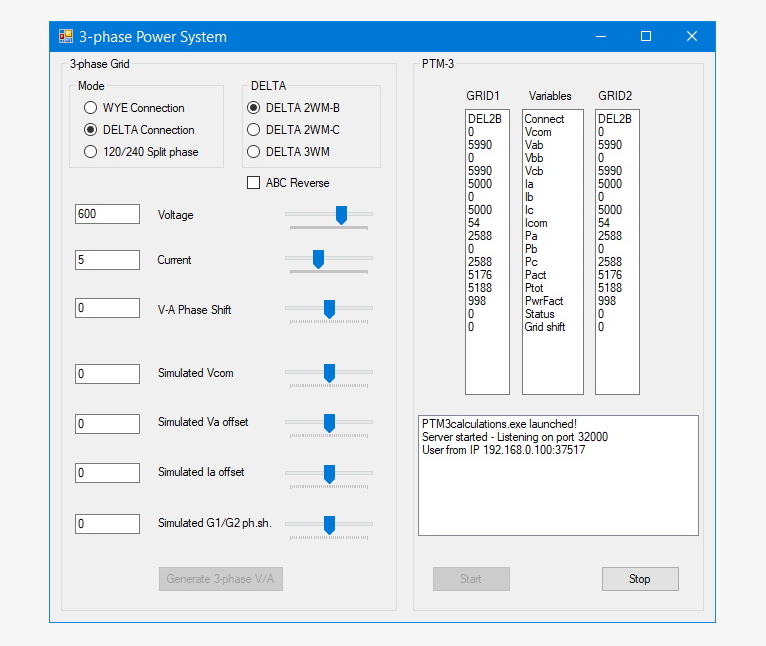Select 998 value in the GRID1 list
The width and height of the screenshot is (766, 646).
pos(477,301)
